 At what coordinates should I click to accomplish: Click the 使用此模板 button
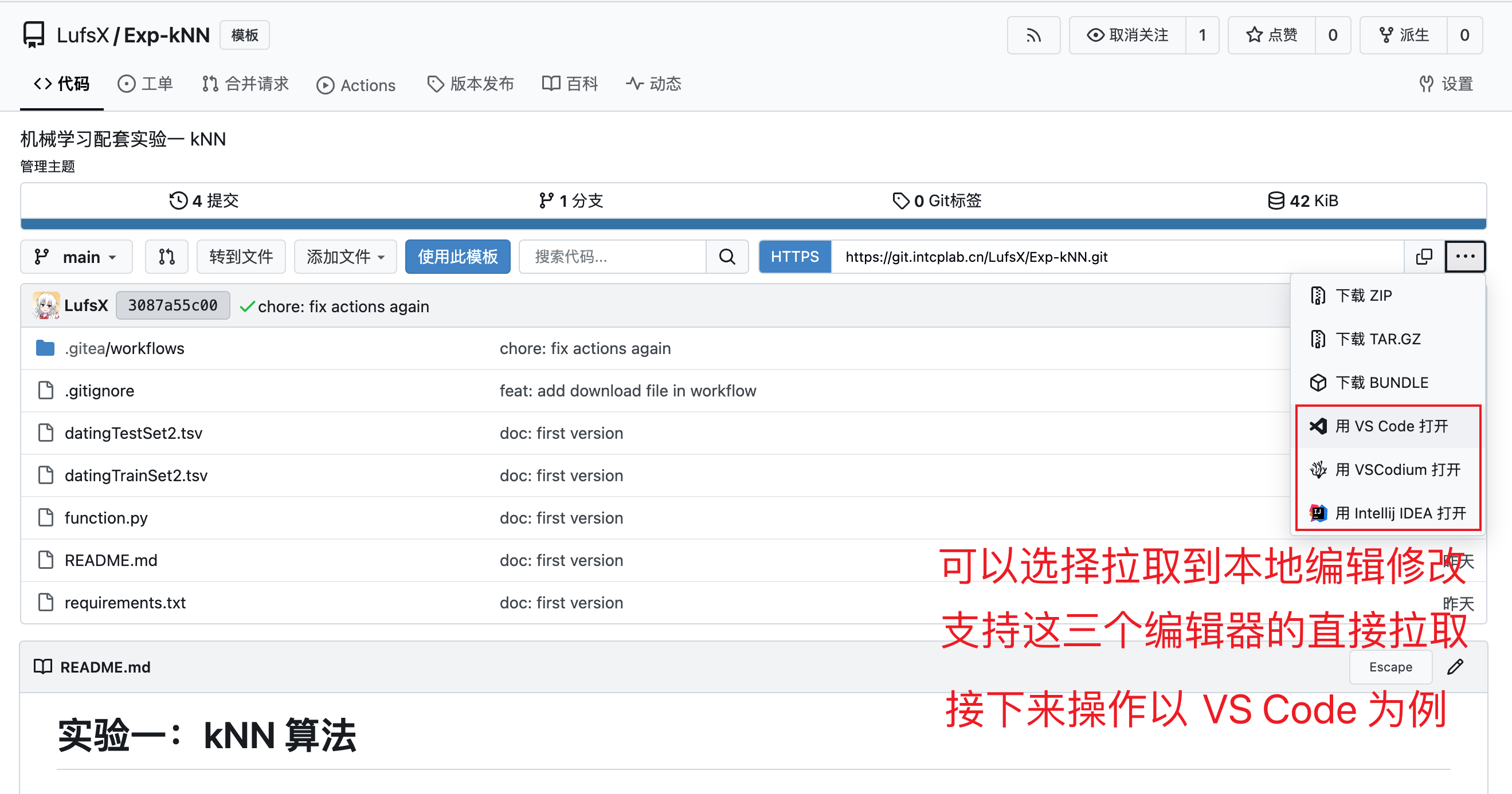pyautogui.click(x=458, y=257)
